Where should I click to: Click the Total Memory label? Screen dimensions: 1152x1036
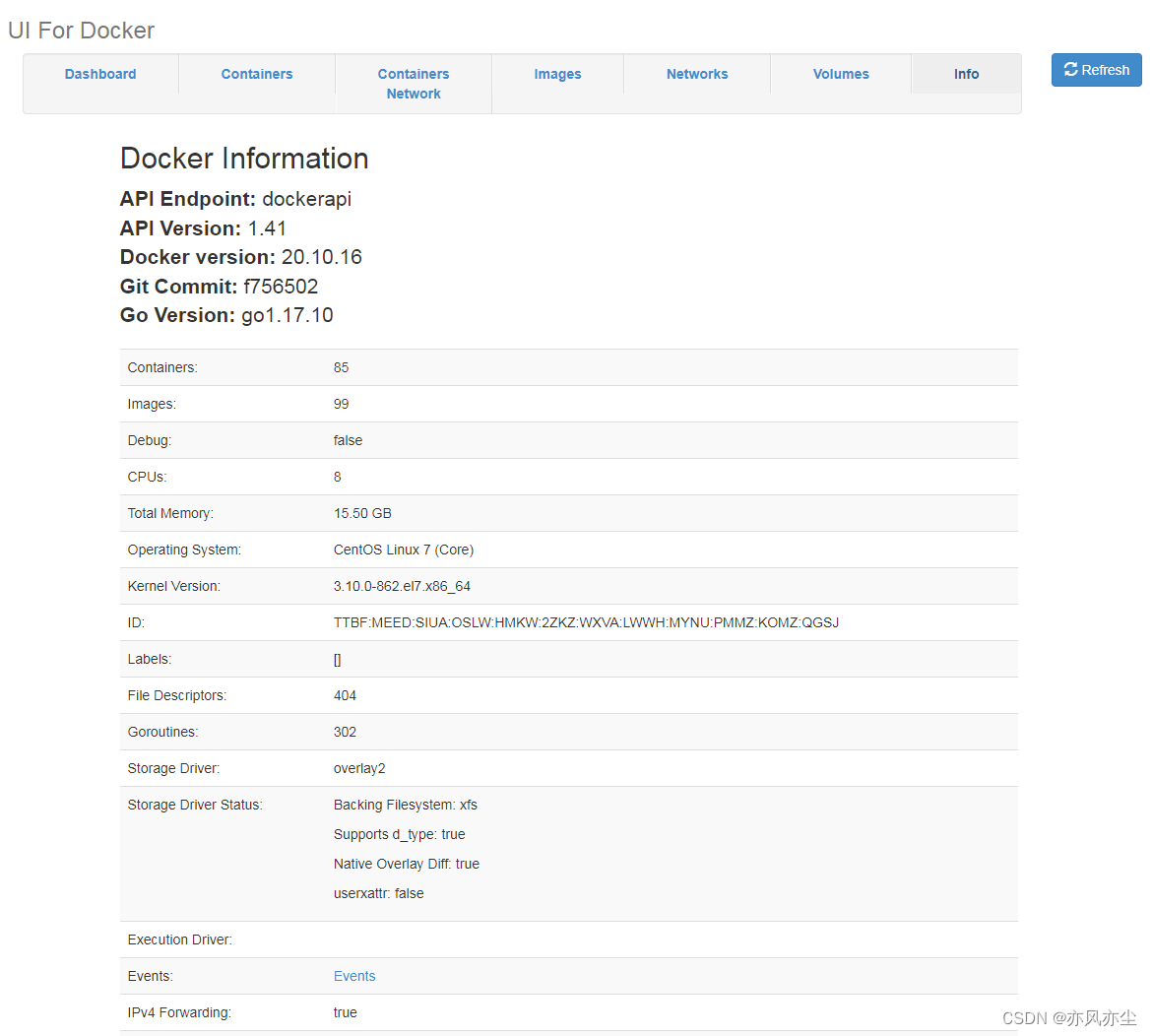(x=170, y=513)
